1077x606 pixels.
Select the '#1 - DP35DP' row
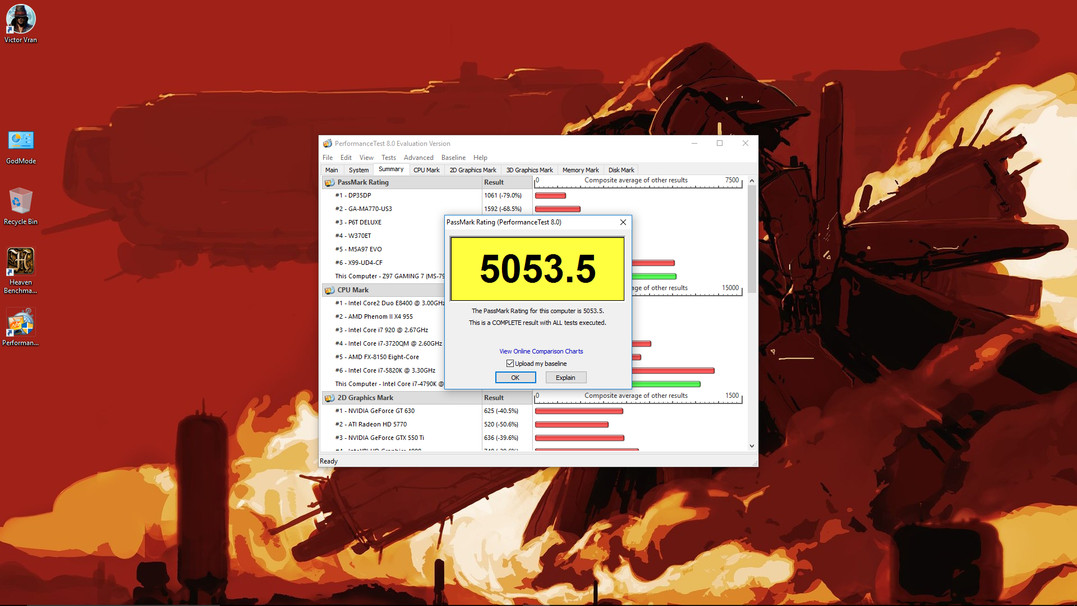point(402,196)
